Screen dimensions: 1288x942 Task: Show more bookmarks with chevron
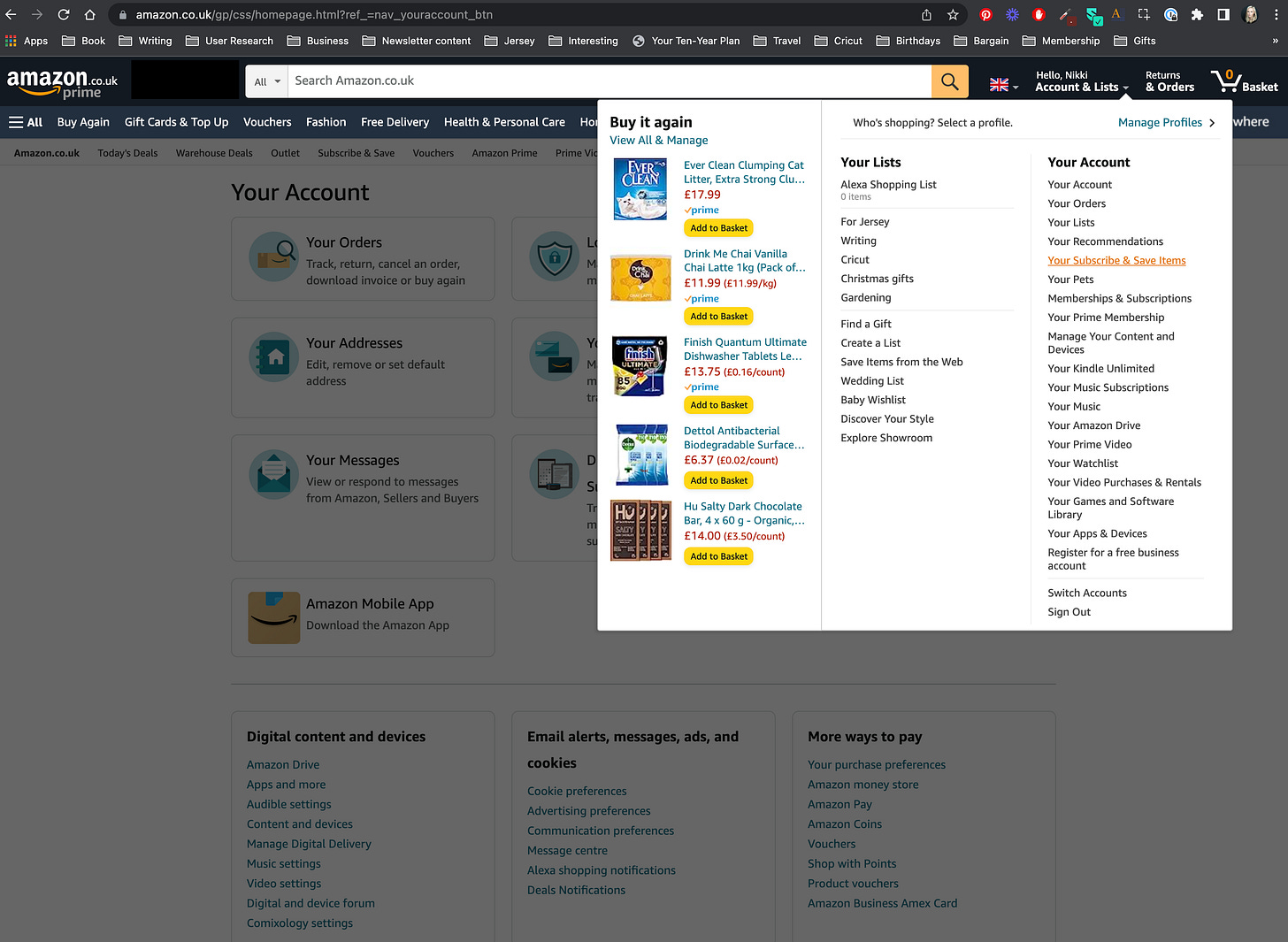coord(1275,41)
